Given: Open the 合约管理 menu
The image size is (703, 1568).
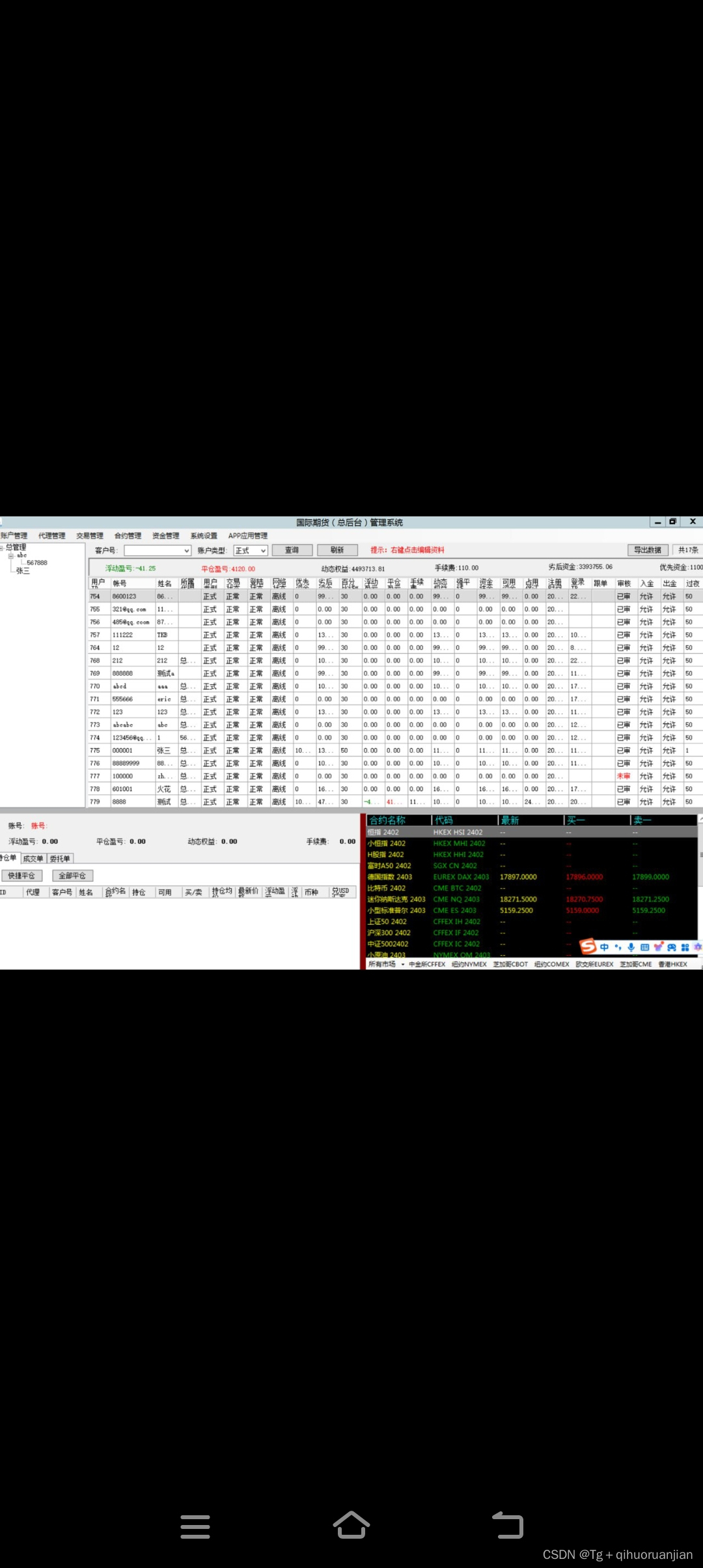Looking at the screenshot, I should pos(128,535).
